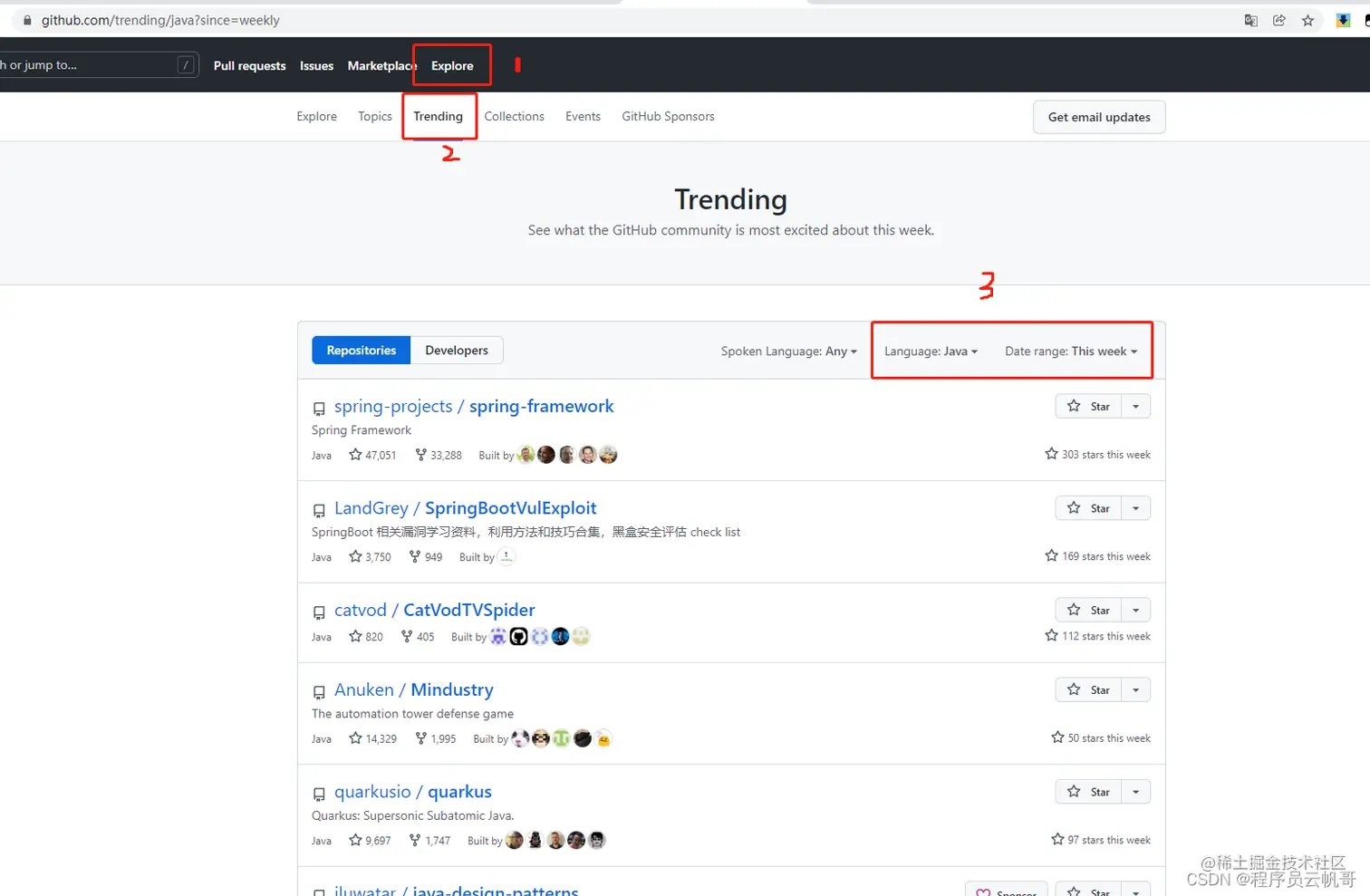This screenshot has width=1370, height=896.
Task: Open stargazers count 47,051 for spring-framework
Action: [x=372, y=455]
